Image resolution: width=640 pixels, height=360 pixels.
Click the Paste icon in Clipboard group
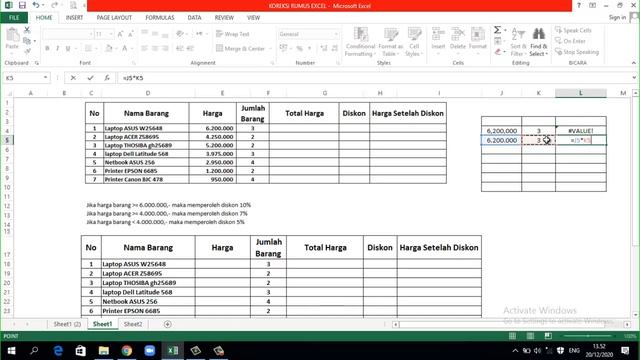(x=12, y=39)
